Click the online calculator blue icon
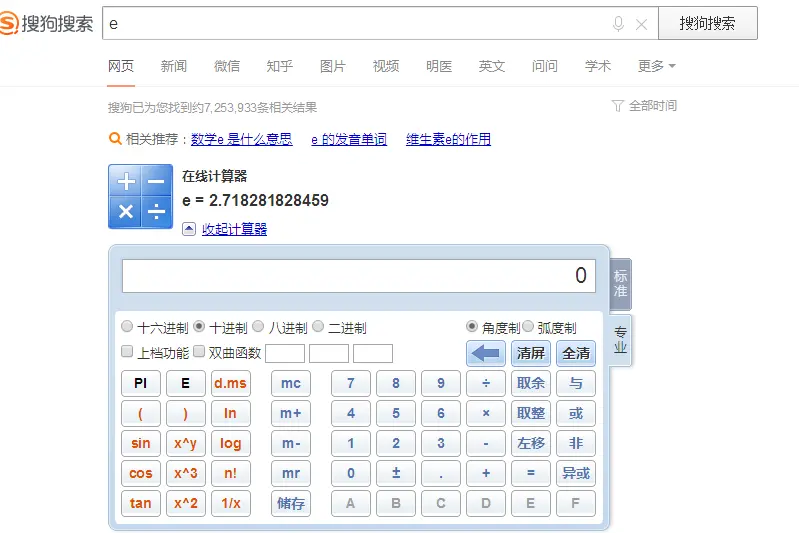This screenshot has height=533, width=799. click(141, 196)
